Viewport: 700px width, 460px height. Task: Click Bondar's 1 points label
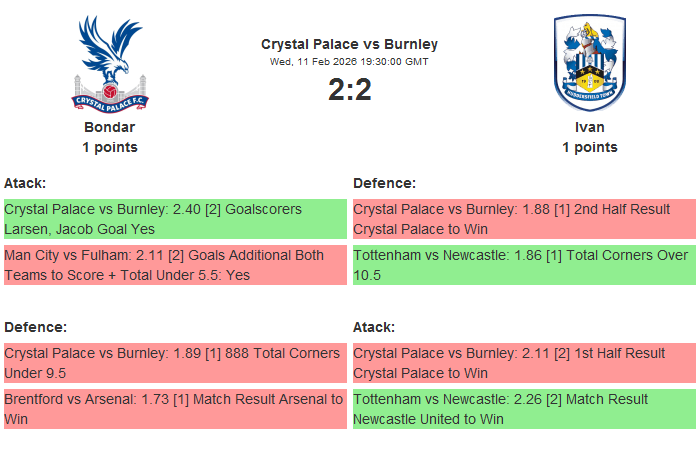(110, 147)
